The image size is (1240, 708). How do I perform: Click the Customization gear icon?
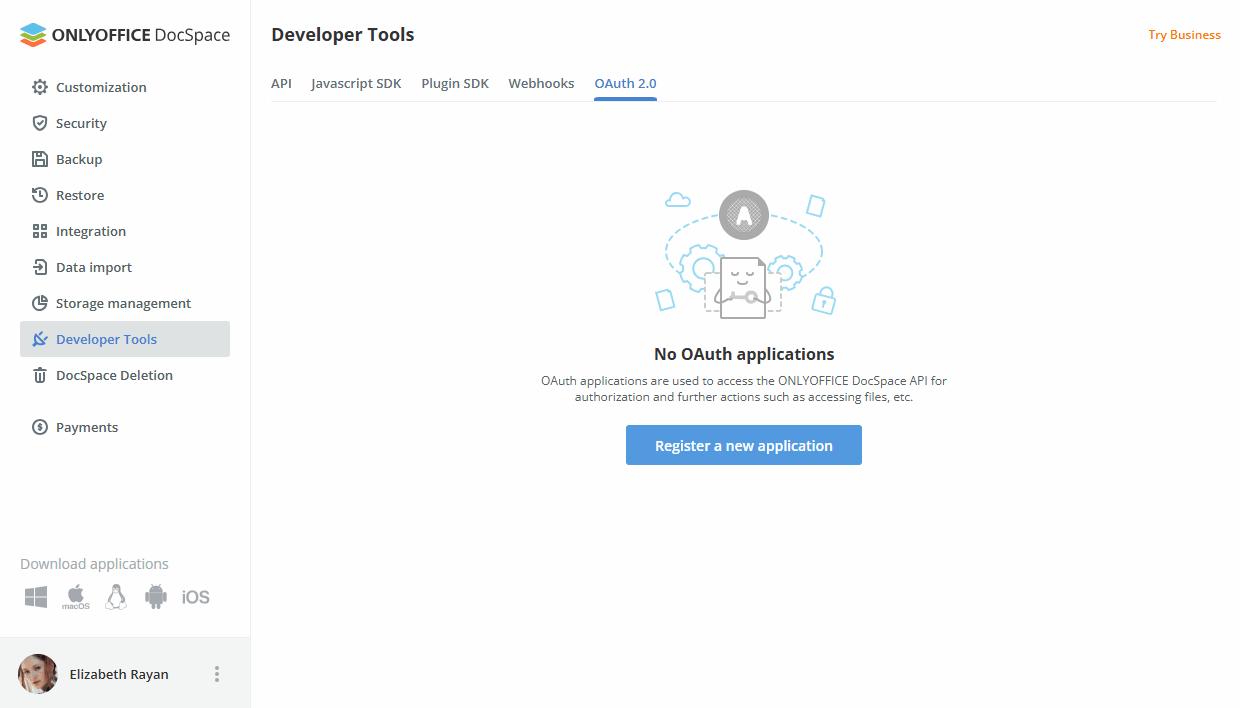pos(40,87)
